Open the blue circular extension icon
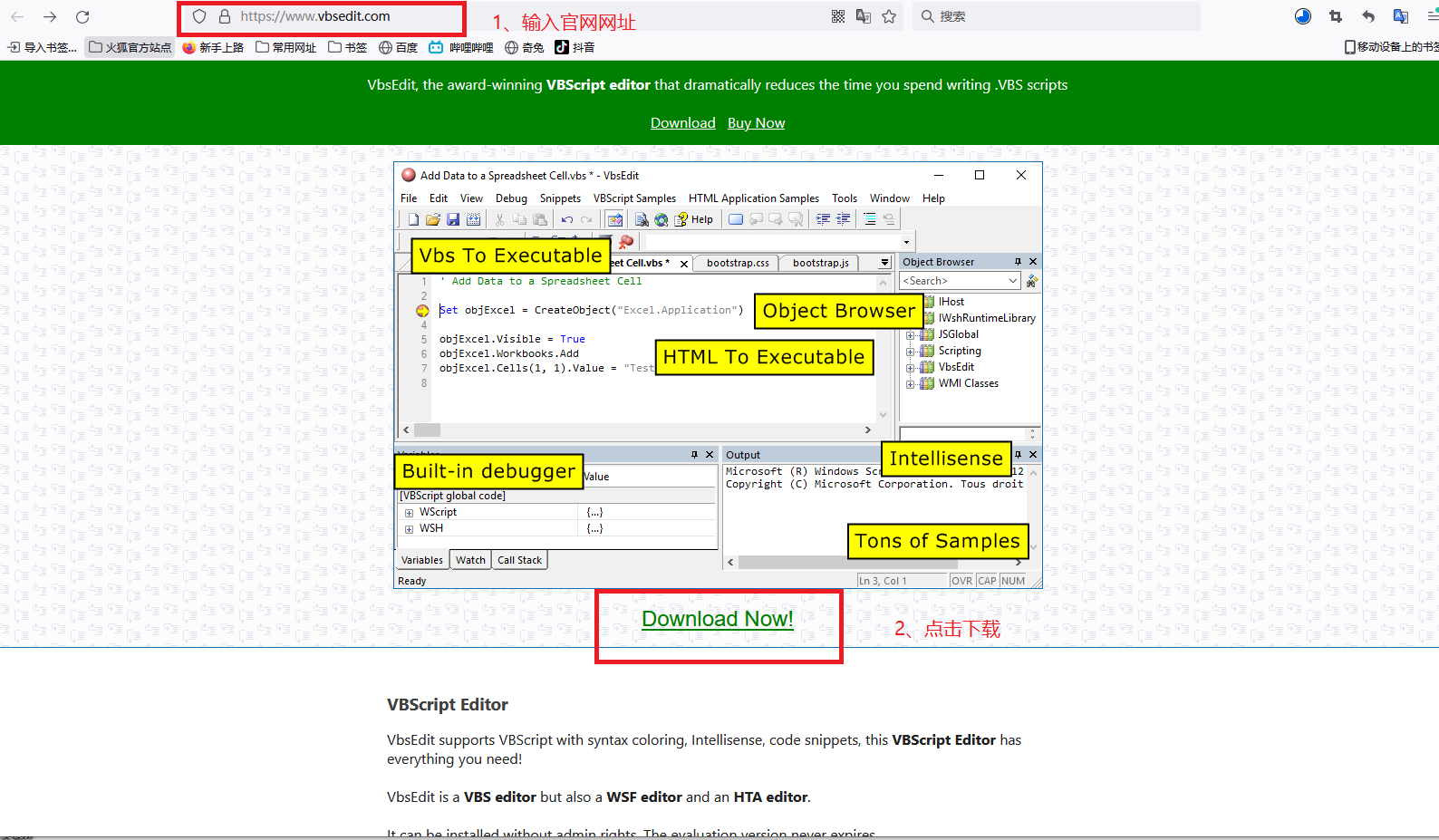This screenshot has height=840, width=1439. 1303,16
